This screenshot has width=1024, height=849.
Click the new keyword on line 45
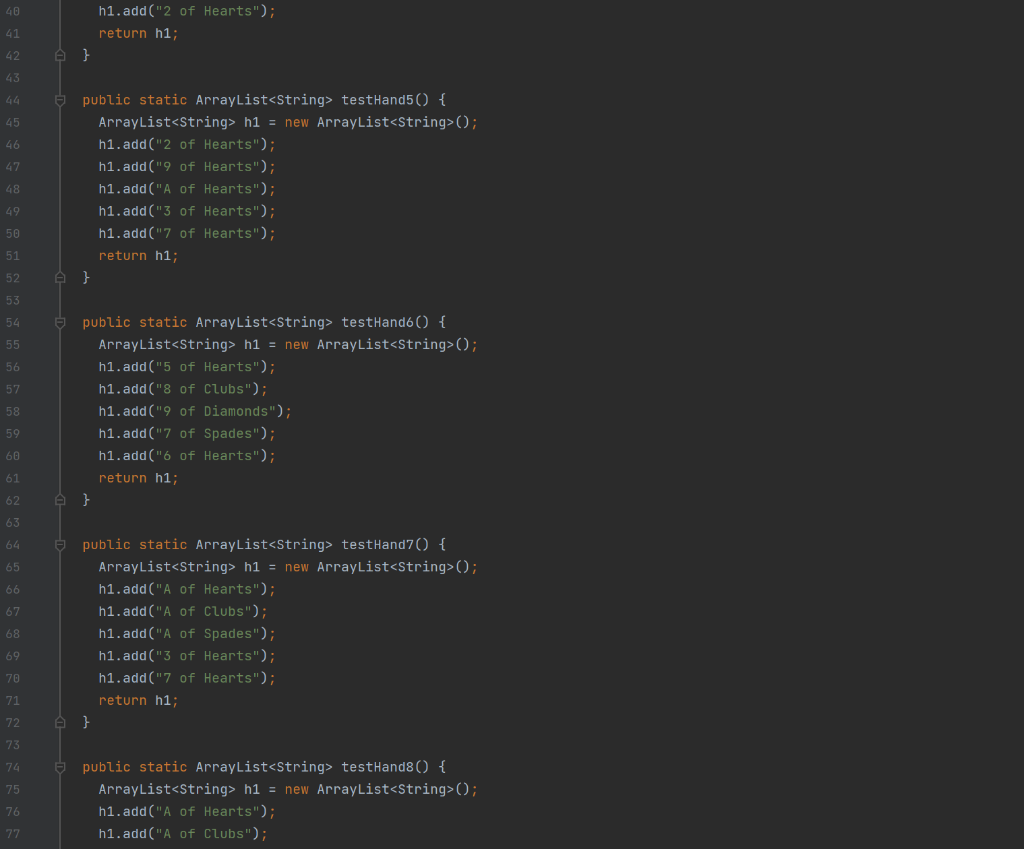click(296, 122)
